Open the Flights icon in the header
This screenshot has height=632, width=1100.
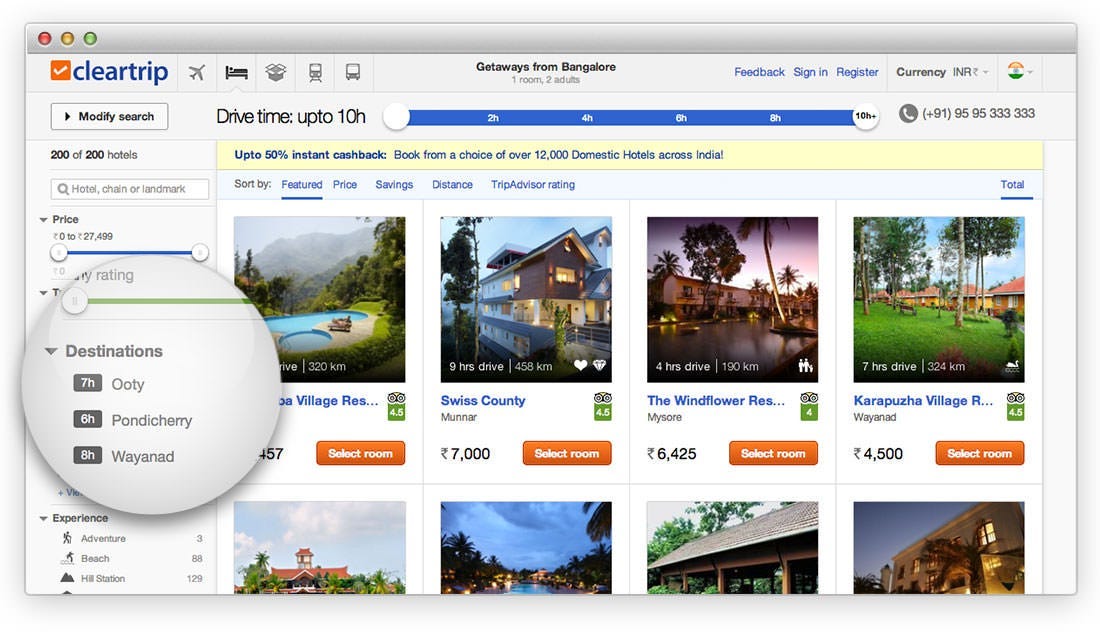point(197,72)
